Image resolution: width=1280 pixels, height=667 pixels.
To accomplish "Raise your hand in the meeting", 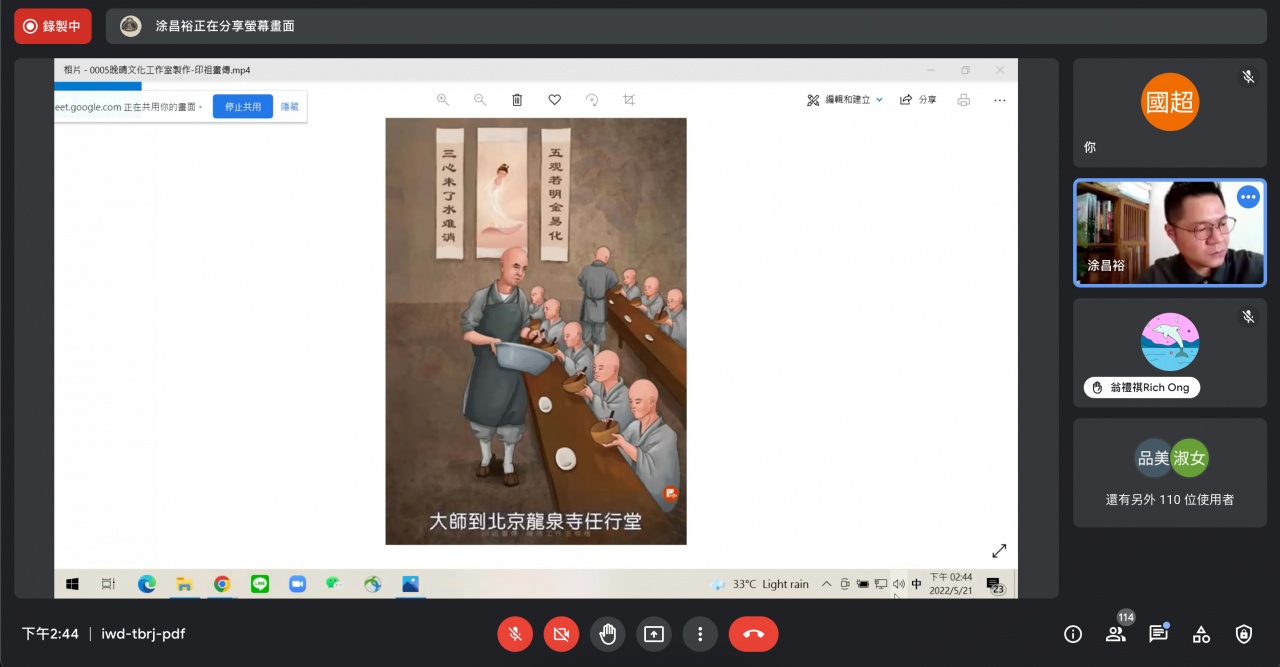I will click(608, 634).
